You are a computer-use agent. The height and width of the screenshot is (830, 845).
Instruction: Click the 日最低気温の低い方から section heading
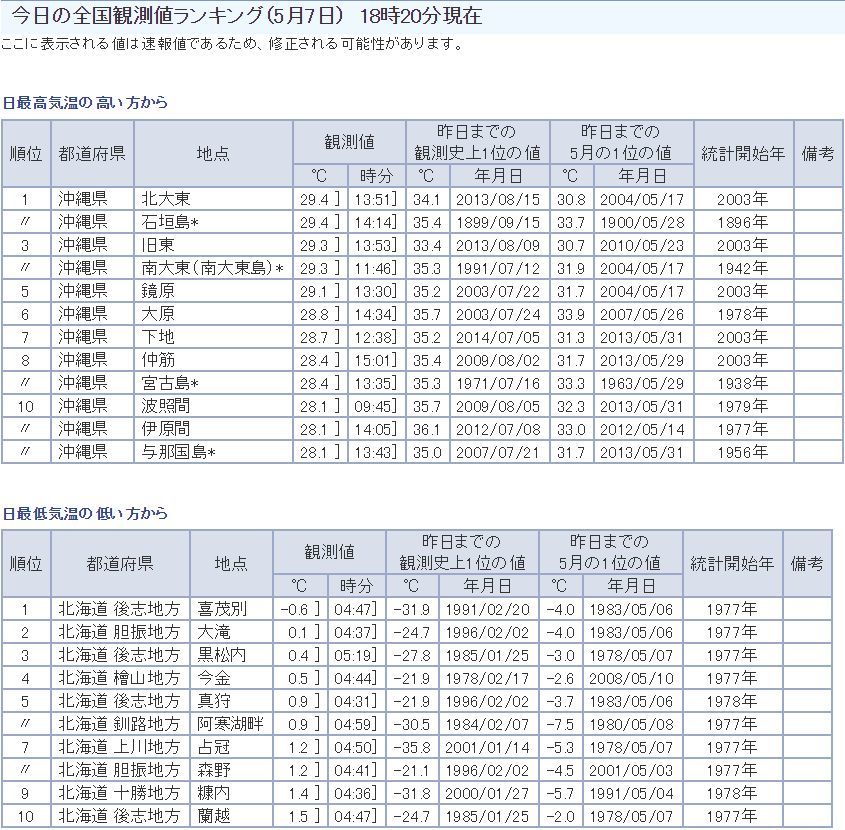tap(85, 513)
